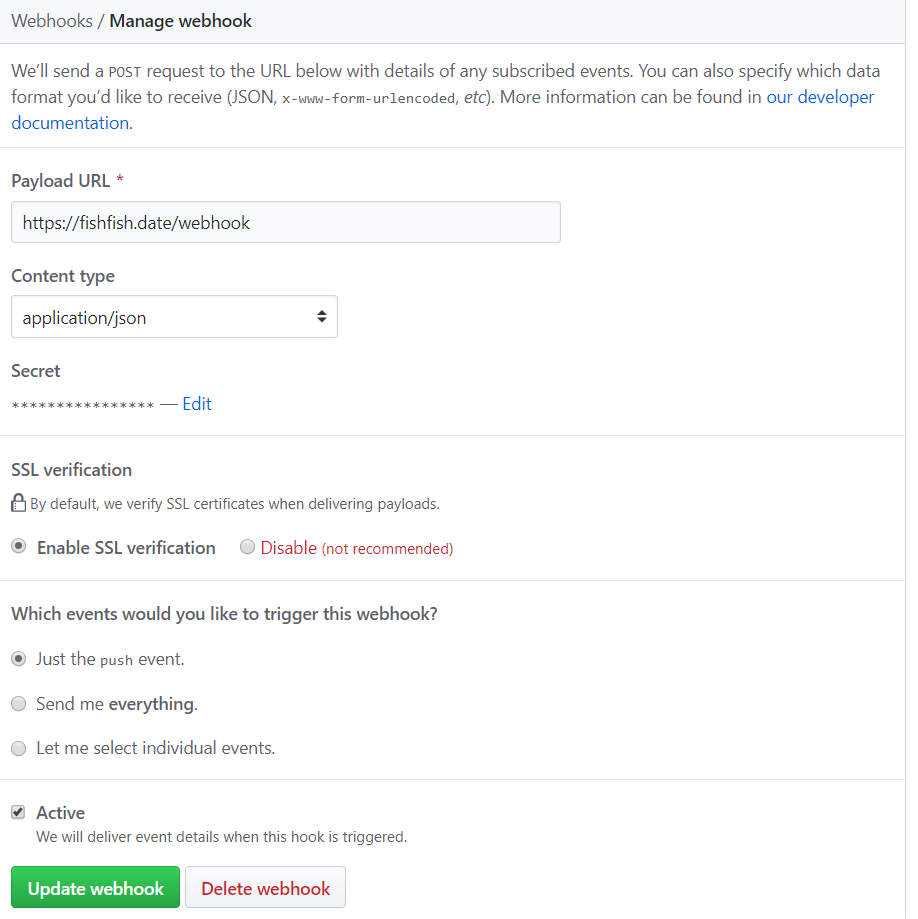
Task: Click the SSL padlock icon
Action: click(x=18, y=503)
